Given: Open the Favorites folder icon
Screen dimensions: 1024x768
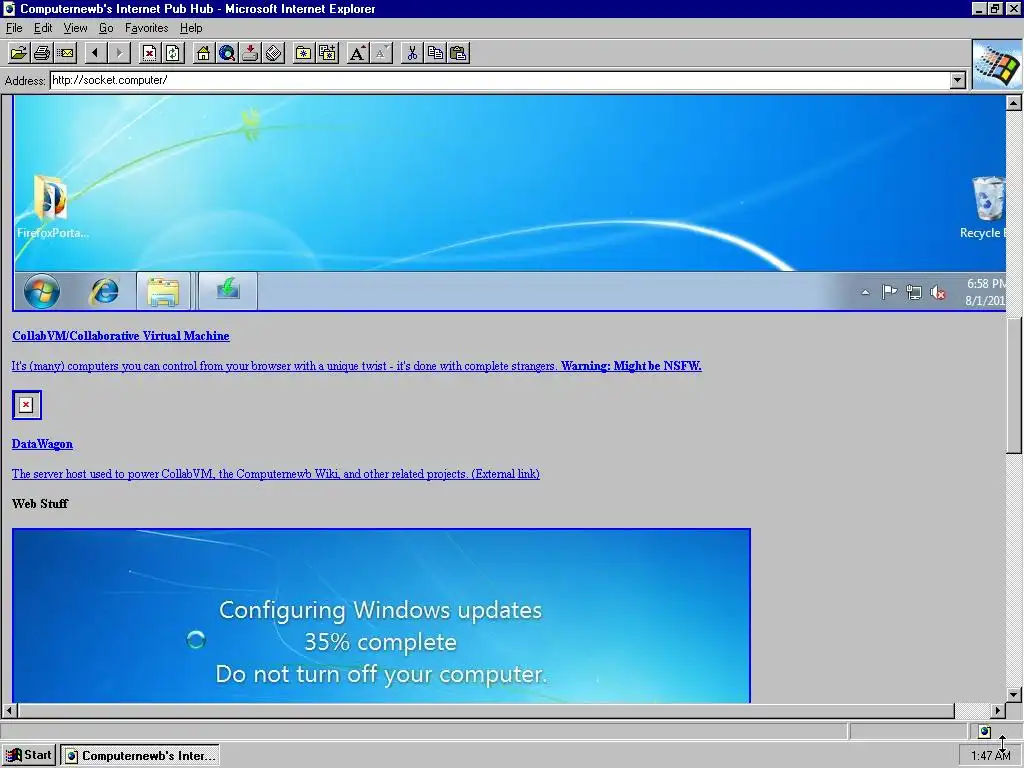Looking at the screenshot, I should coord(304,54).
